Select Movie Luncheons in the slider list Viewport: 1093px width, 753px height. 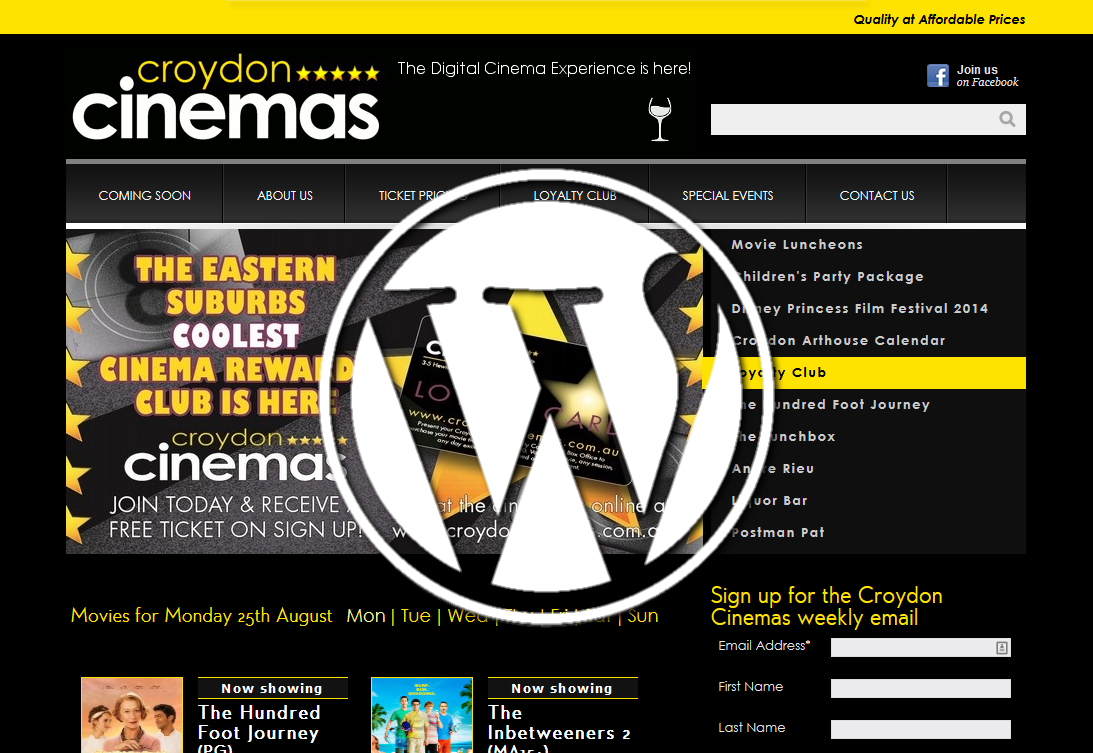coord(864,245)
